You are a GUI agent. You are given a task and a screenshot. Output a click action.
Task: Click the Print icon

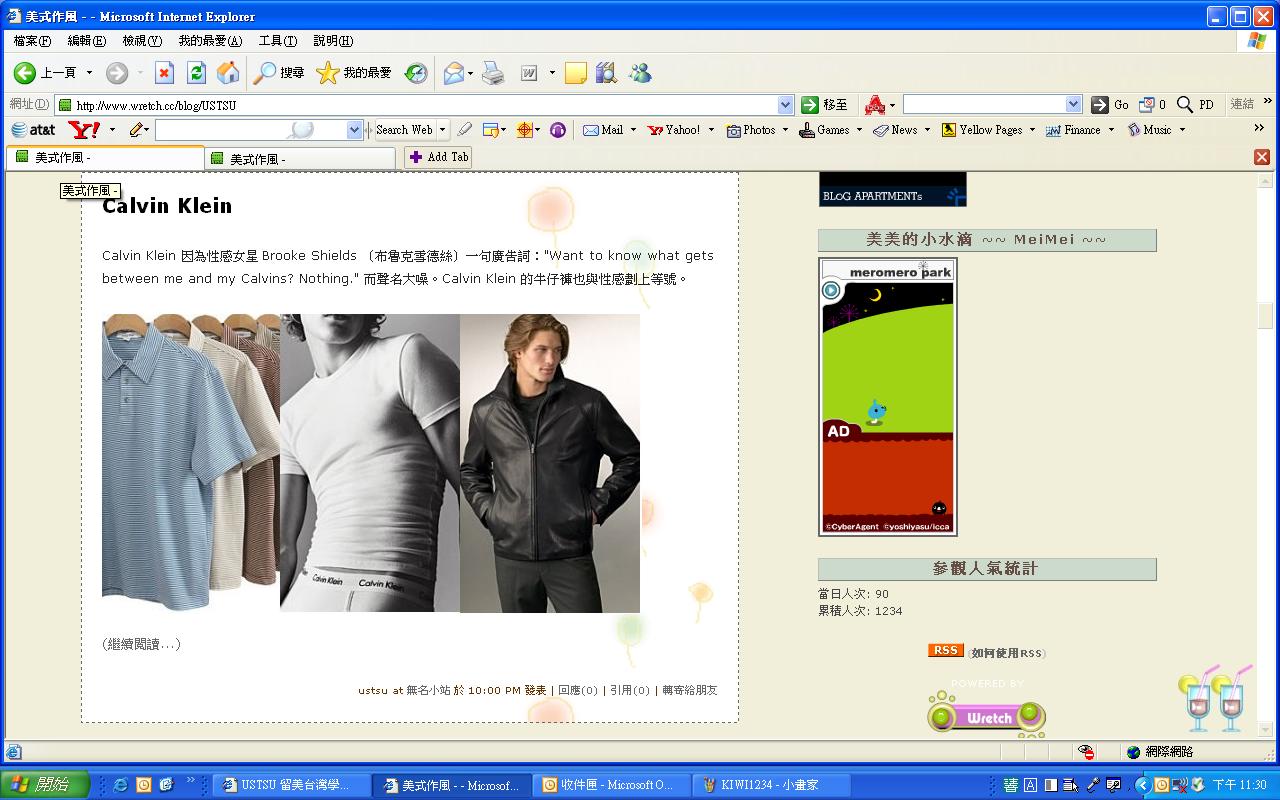pyautogui.click(x=493, y=73)
